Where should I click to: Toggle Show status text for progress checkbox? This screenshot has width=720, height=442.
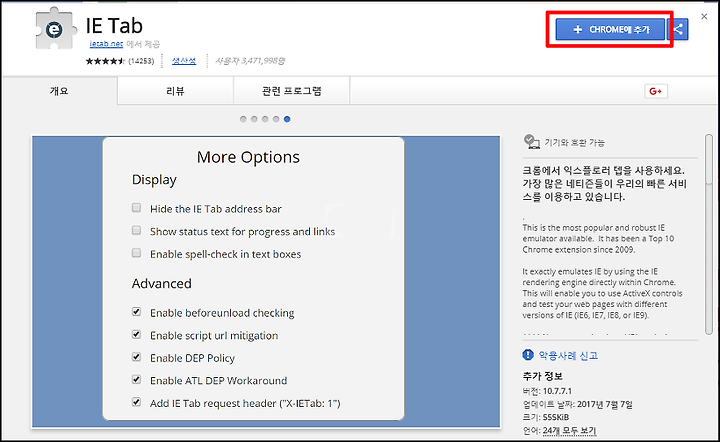coord(136,230)
